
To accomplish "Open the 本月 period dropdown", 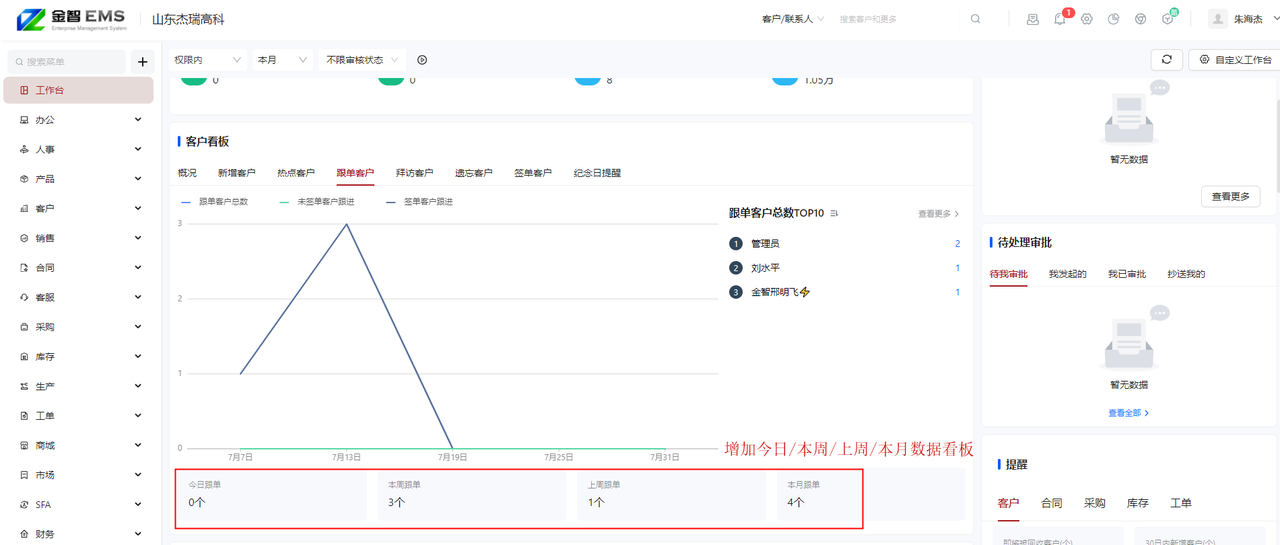I will pos(282,60).
